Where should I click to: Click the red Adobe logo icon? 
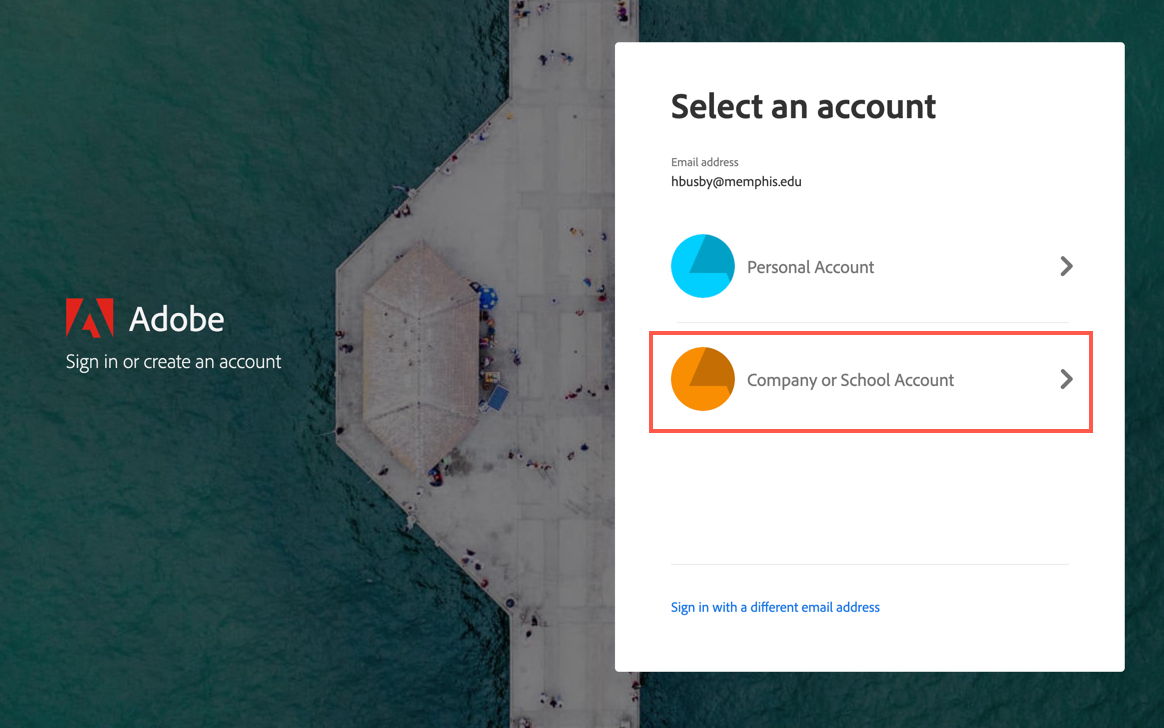[x=89, y=318]
